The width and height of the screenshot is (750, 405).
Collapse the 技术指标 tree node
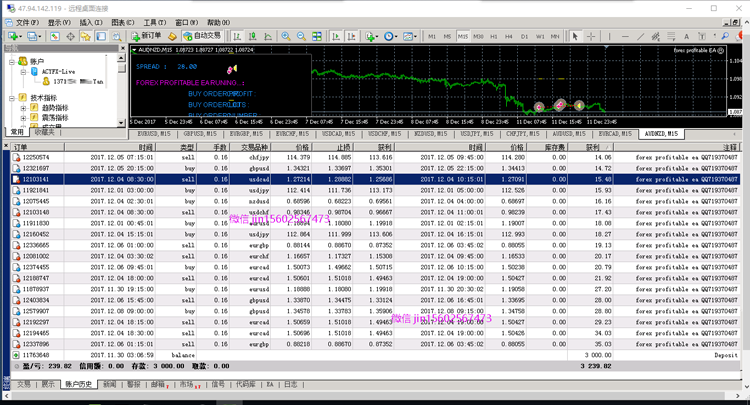[11, 98]
